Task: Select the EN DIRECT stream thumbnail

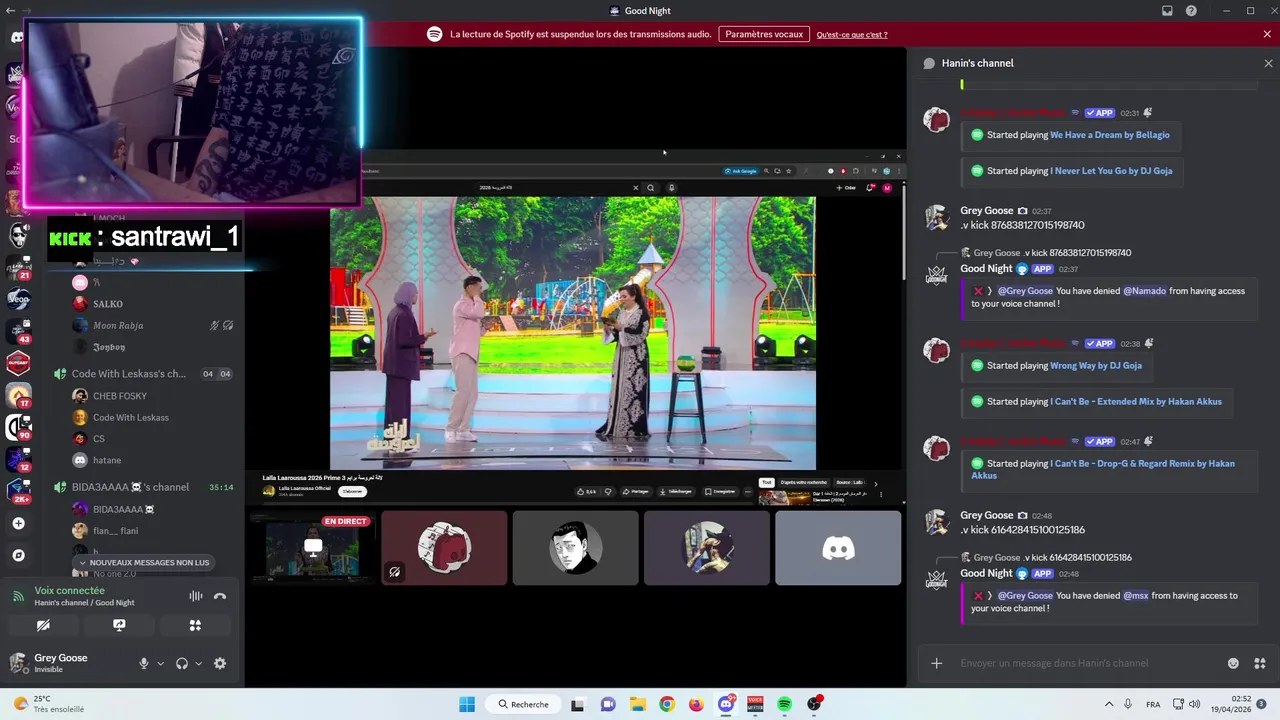Action: pos(313,548)
